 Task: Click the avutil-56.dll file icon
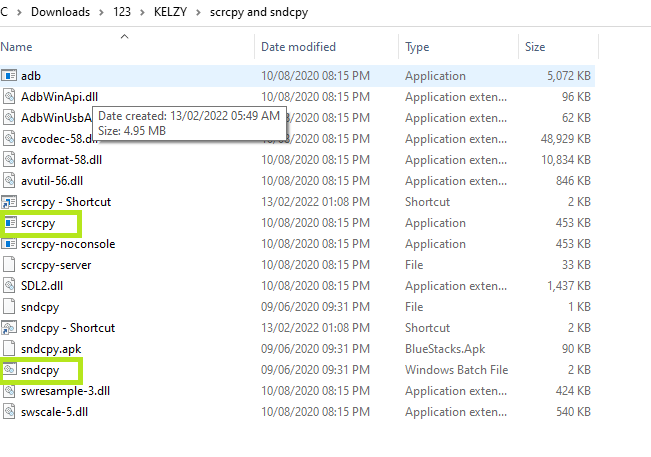pyautogui.click(x=9, y=181)
